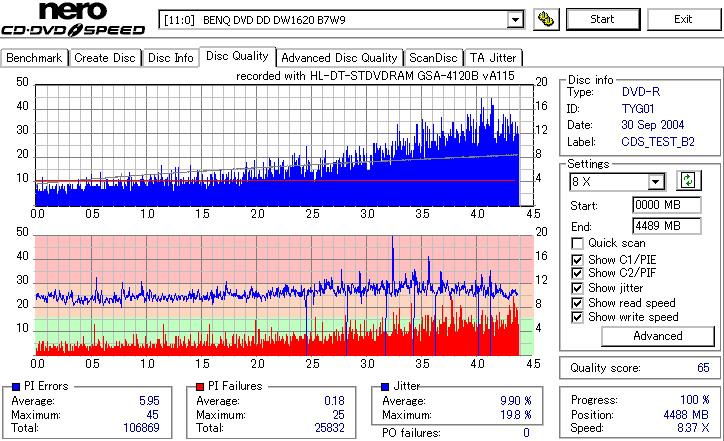Uncheck Show write speed
The width and height of the screenshot is (724, 441).
(577, 317)
